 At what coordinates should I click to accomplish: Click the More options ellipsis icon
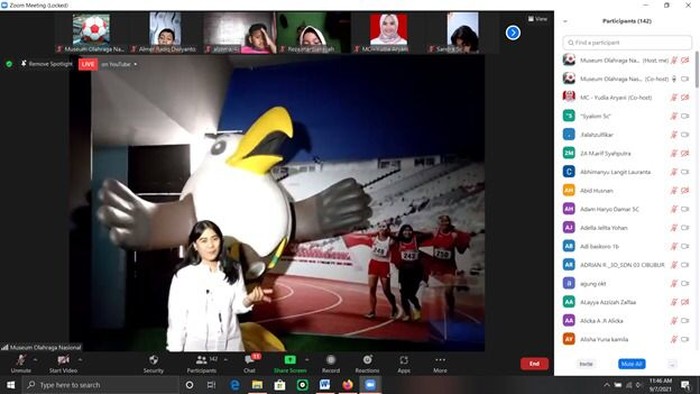click(440, 360)
